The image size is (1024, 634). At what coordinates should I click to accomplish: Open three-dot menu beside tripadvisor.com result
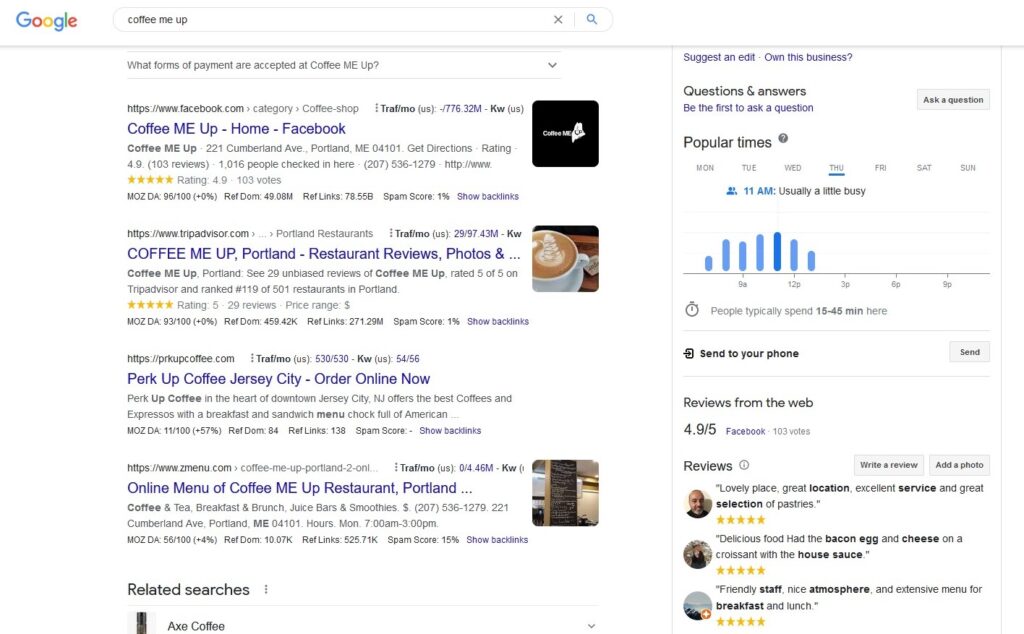tap(391, 233)
